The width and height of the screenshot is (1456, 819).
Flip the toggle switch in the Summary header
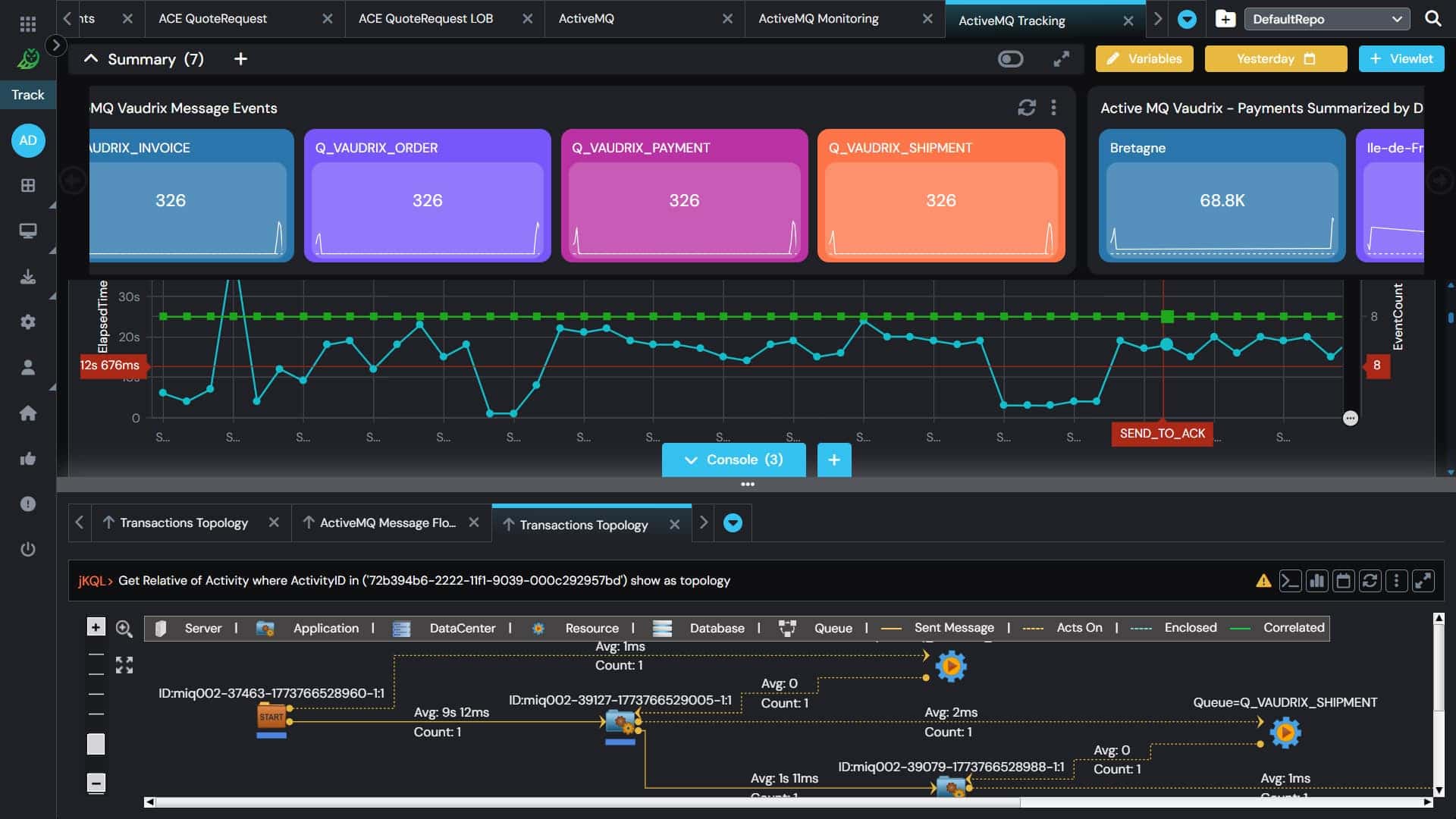[1012, 58]
